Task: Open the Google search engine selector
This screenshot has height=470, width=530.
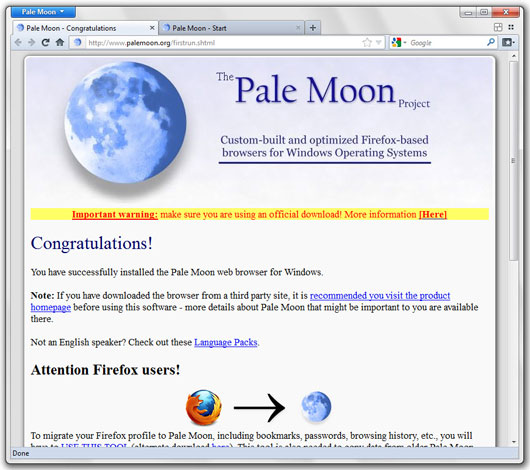Action: pyautogui.click(x=399, y=43)
